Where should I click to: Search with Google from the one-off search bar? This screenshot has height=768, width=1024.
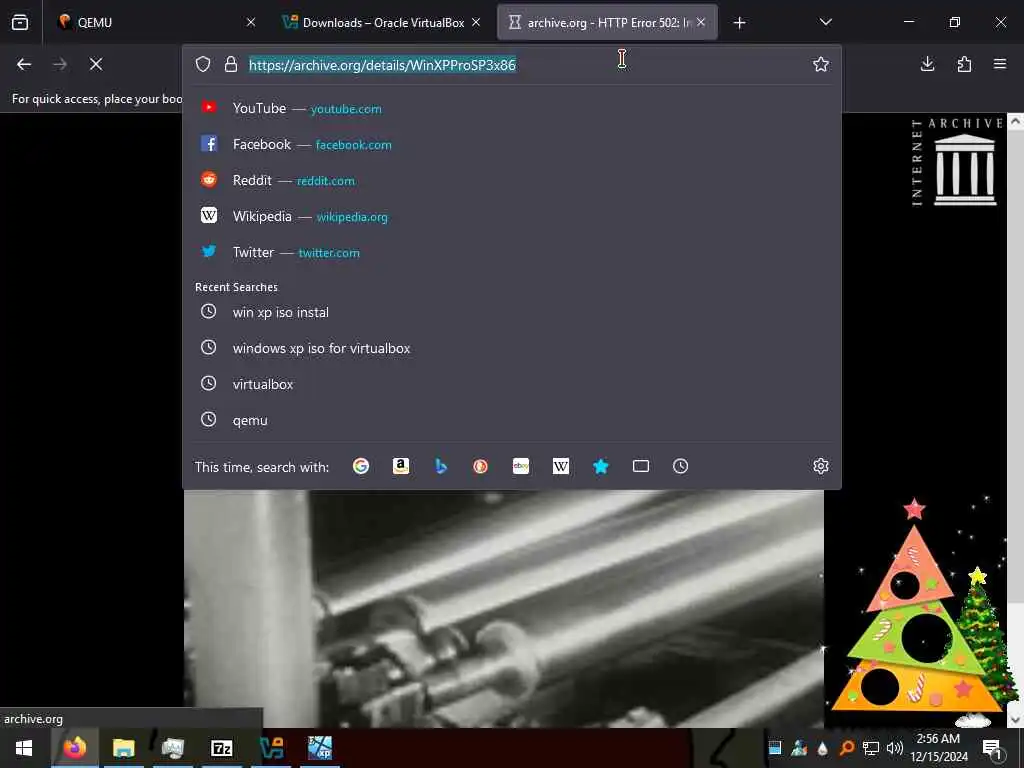coord(360,466)
